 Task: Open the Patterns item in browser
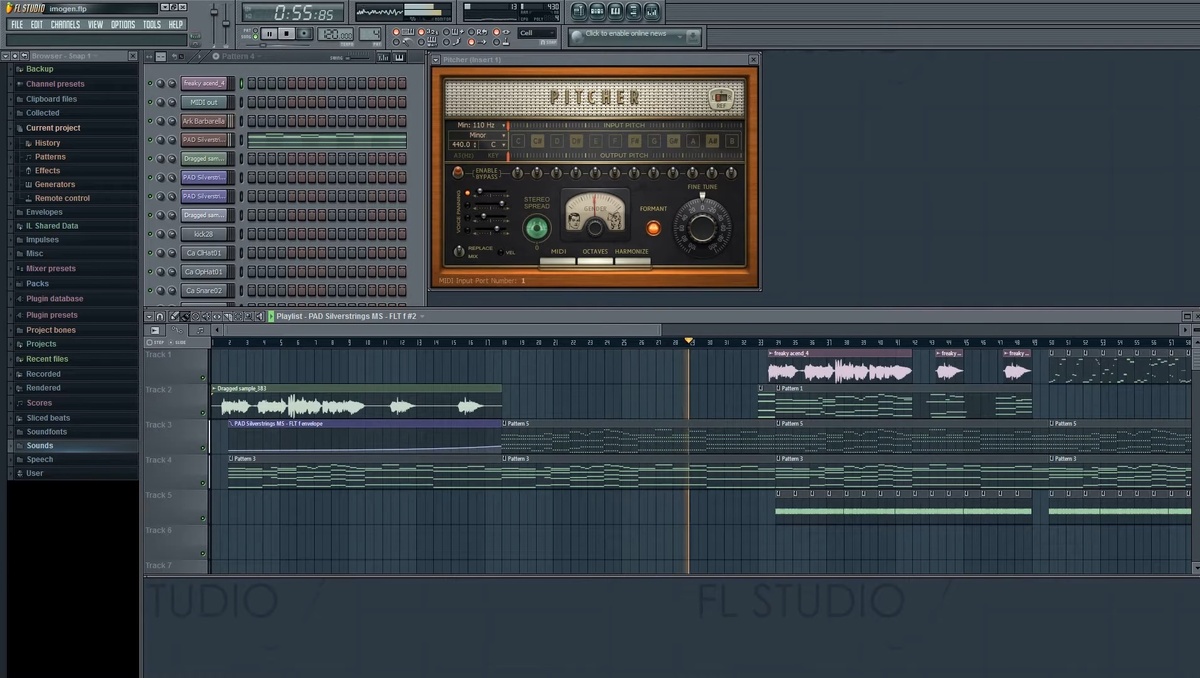tap(50, 157)
